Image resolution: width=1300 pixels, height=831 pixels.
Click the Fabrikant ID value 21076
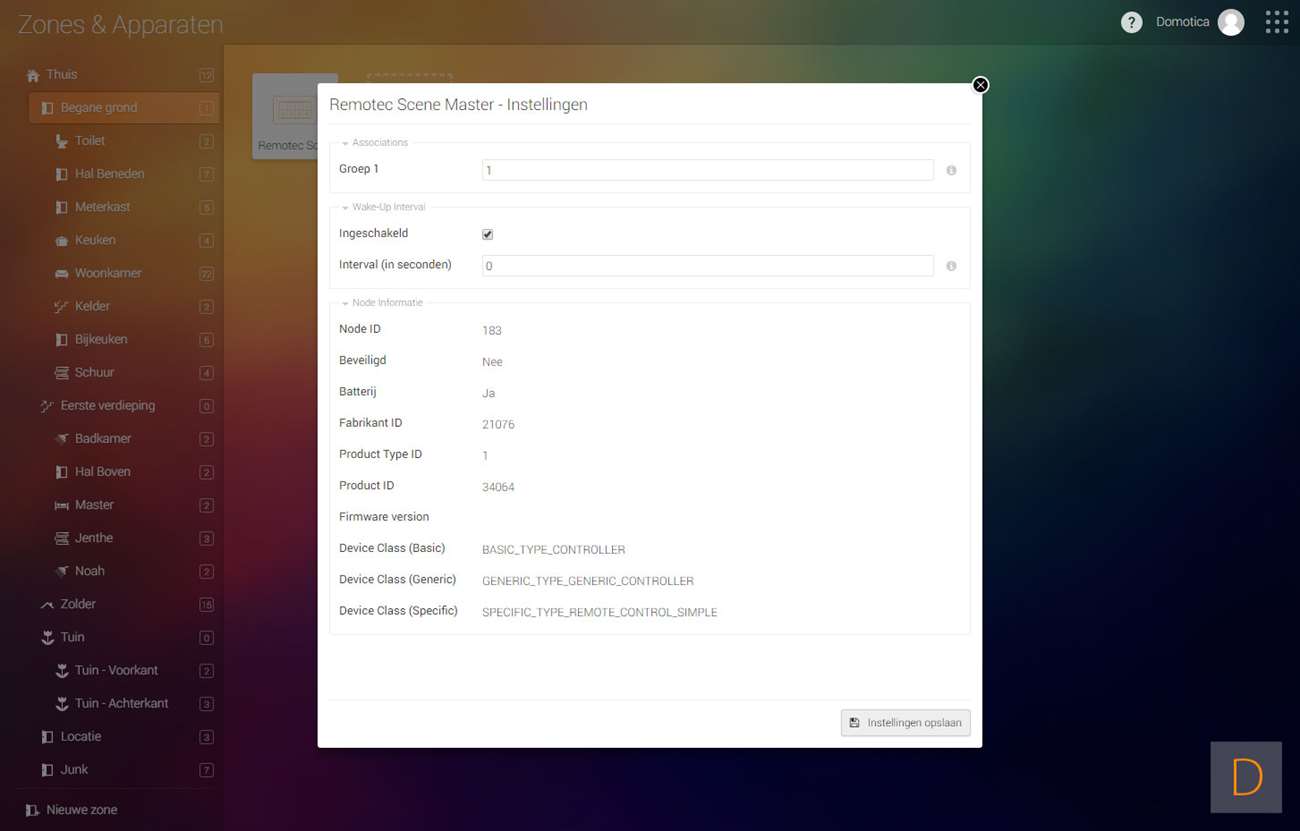pyautogui.click(x=498, y=425)
